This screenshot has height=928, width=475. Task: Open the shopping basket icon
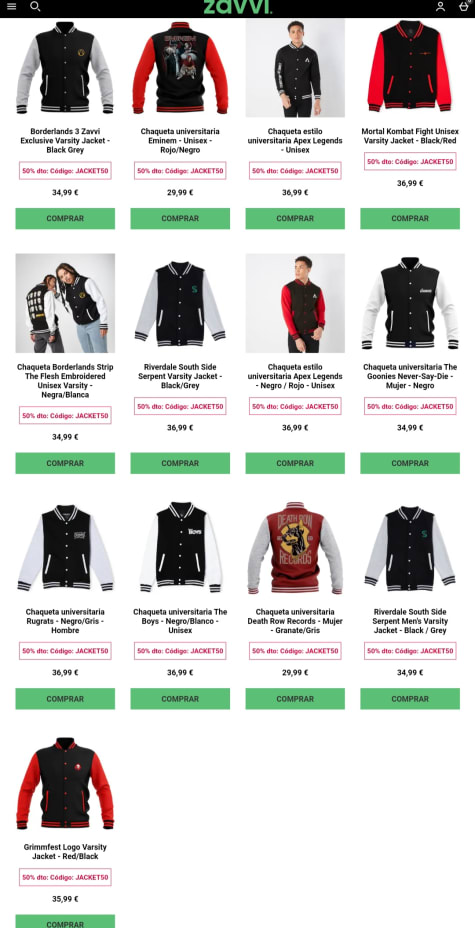coord(464,6)
